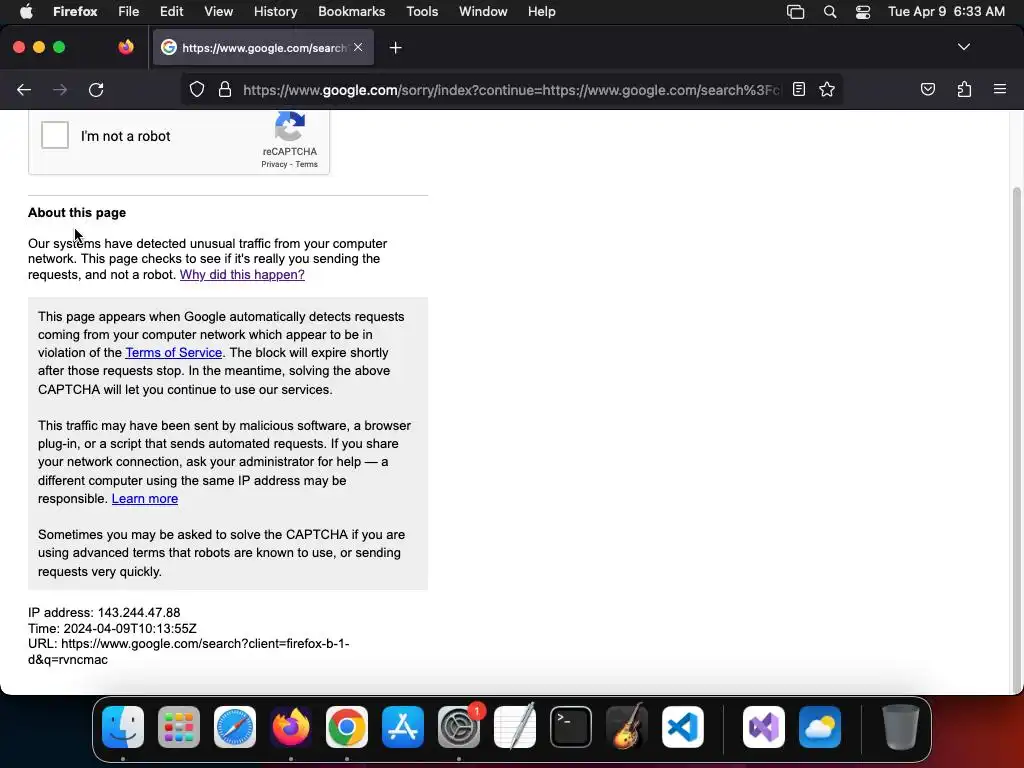Click the Firefox icon in the Dock

[291, 727]
